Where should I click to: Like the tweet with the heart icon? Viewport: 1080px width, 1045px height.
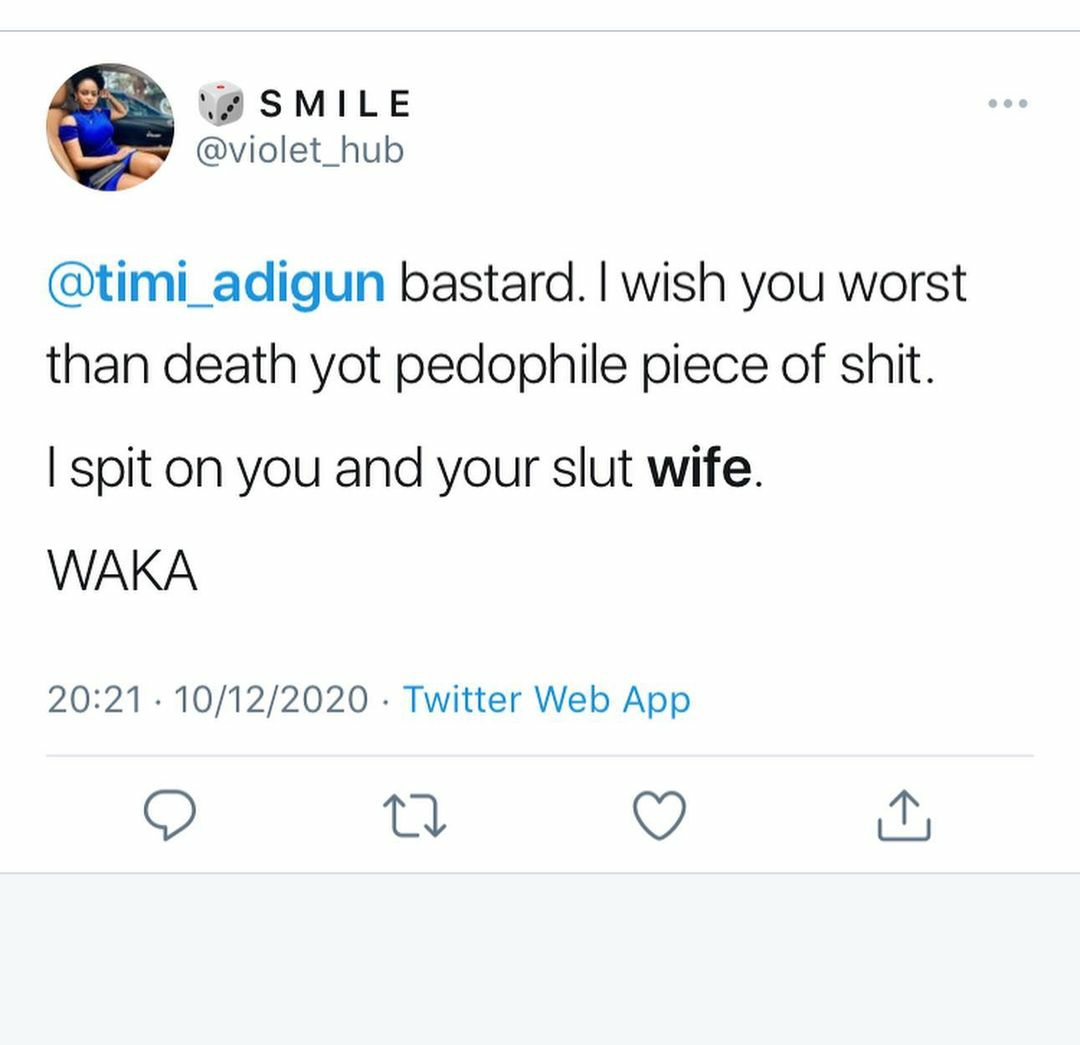click(660, 814)
